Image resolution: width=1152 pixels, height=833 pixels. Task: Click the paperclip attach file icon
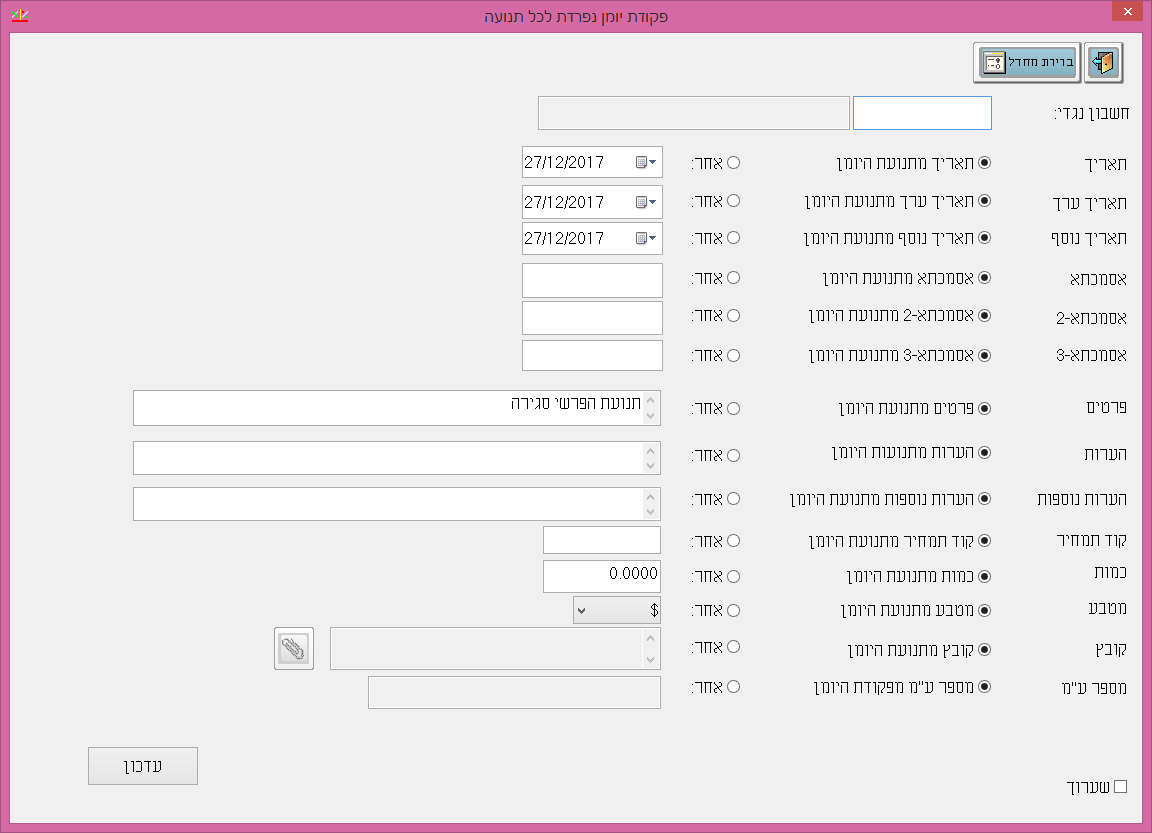point(293,648)
